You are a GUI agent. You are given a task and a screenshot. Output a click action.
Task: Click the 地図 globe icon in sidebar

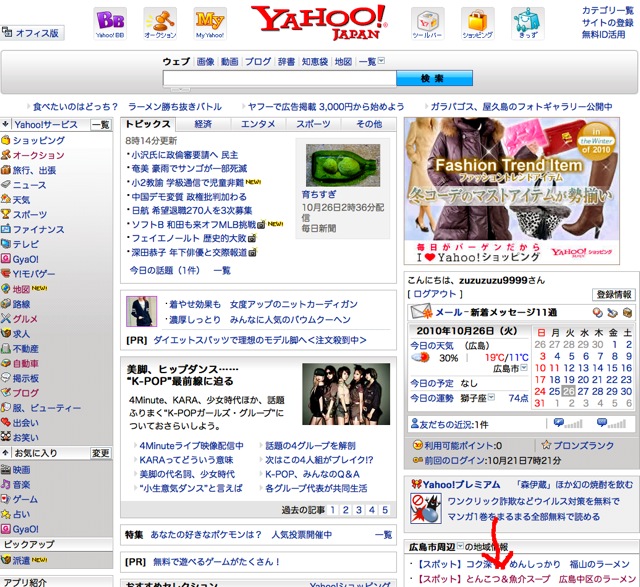click(x=5, y=289)
